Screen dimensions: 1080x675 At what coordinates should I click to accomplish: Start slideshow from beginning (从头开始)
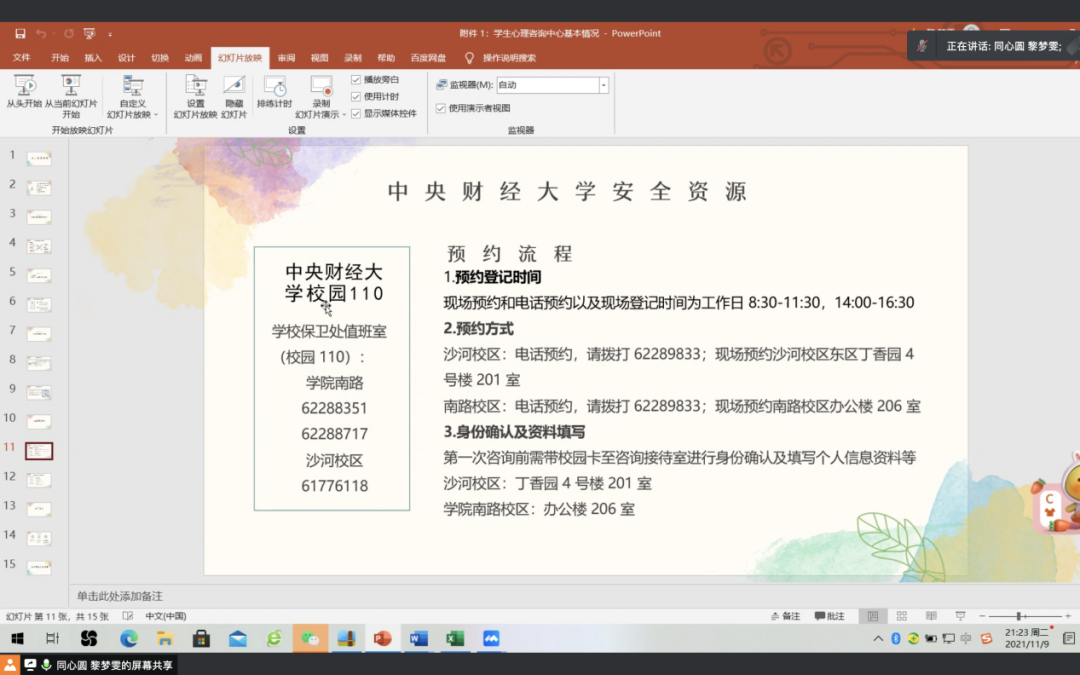(x=24, y=92)
